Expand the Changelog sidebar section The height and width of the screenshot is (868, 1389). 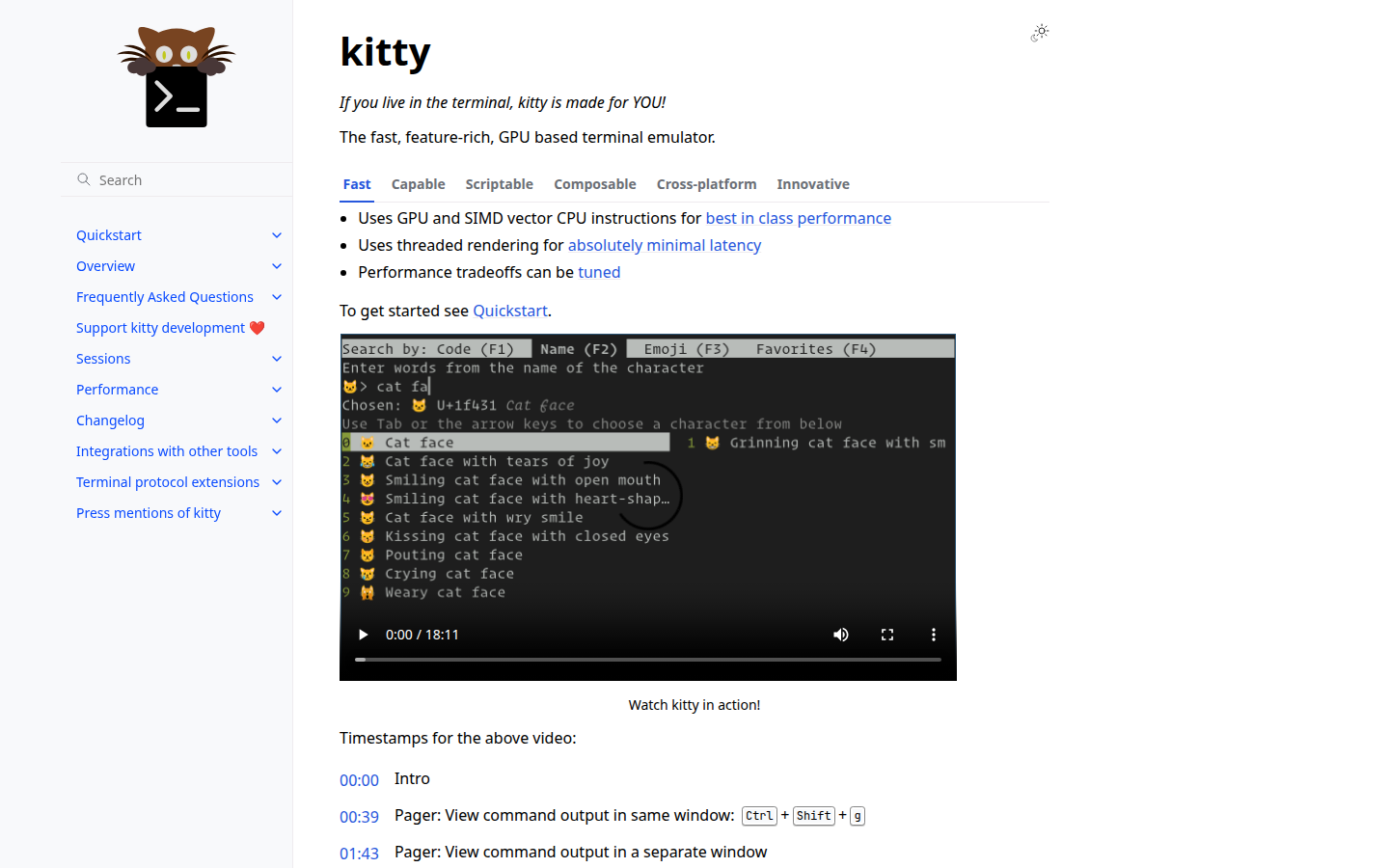tap(277, 420)
